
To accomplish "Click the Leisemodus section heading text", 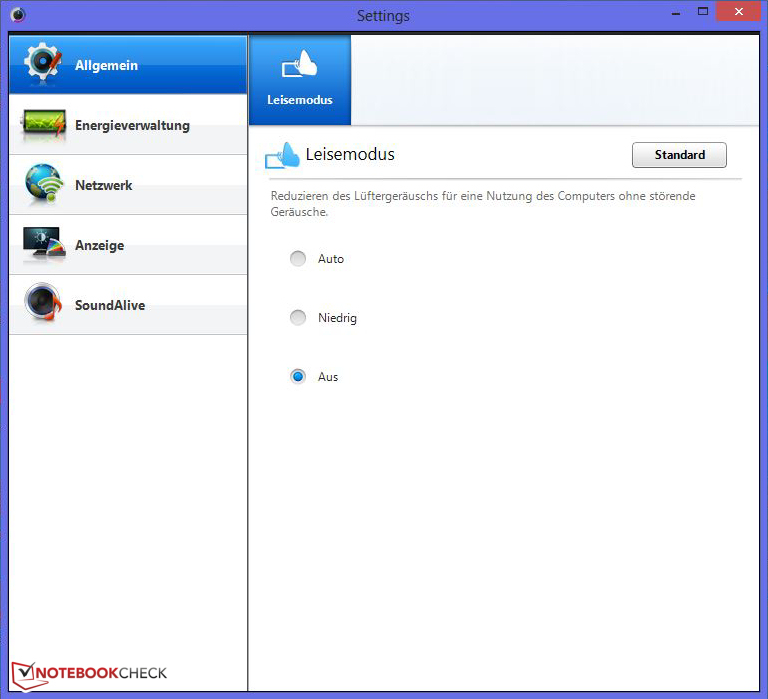I will point(350,154).
